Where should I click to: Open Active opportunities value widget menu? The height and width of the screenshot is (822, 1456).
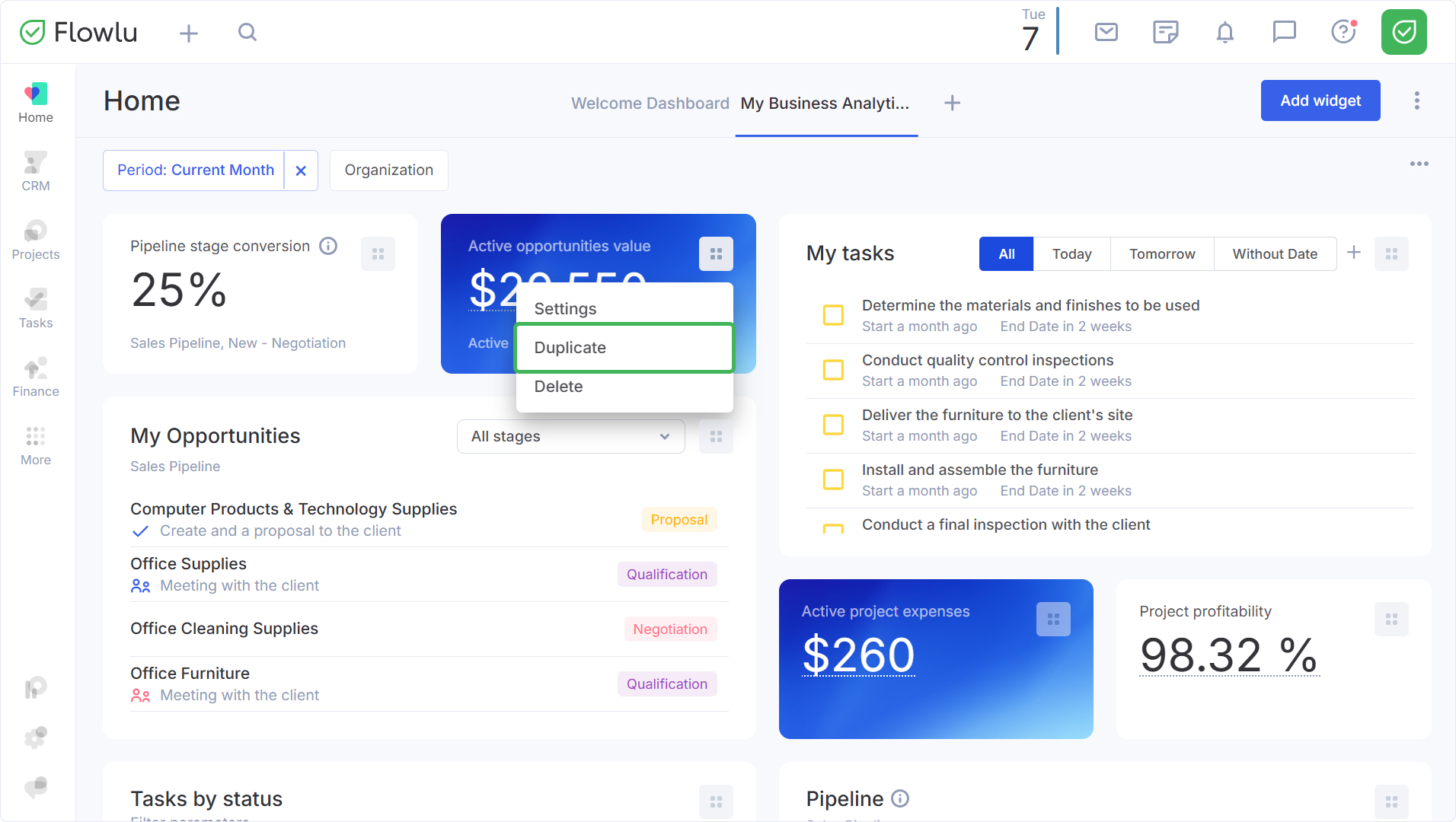click(716, 254)
